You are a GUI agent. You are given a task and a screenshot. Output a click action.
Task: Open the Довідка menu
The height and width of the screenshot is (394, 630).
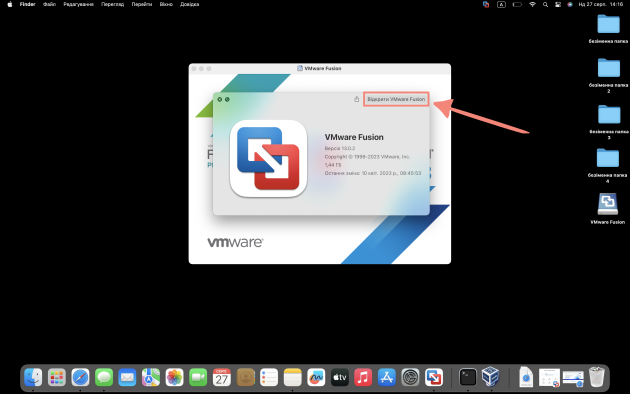(190, 4)
